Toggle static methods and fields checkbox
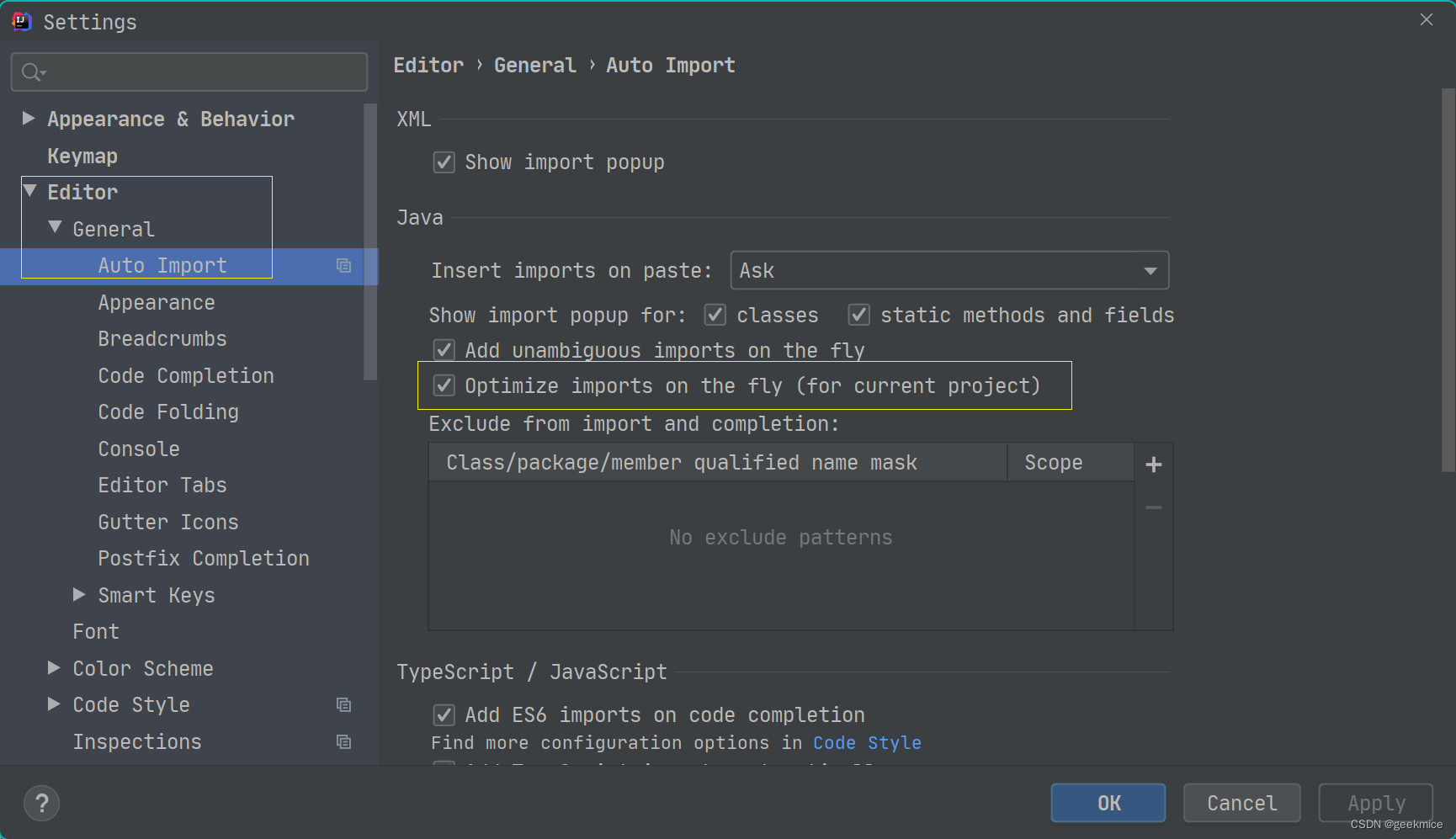Viewport: 1456px width, 839px height. pos(858,316)
